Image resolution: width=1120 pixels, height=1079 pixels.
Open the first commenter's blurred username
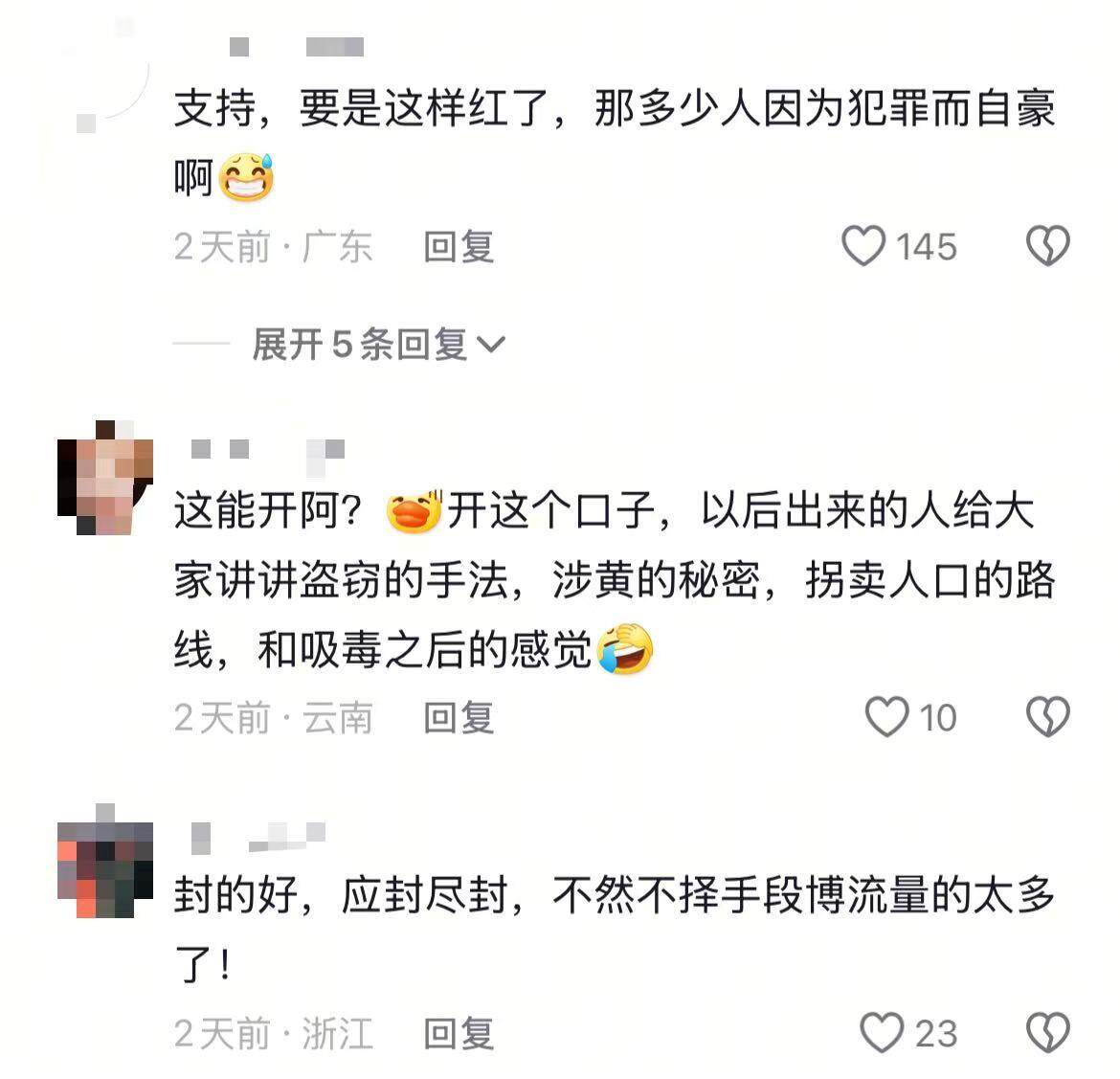[297, 47]
